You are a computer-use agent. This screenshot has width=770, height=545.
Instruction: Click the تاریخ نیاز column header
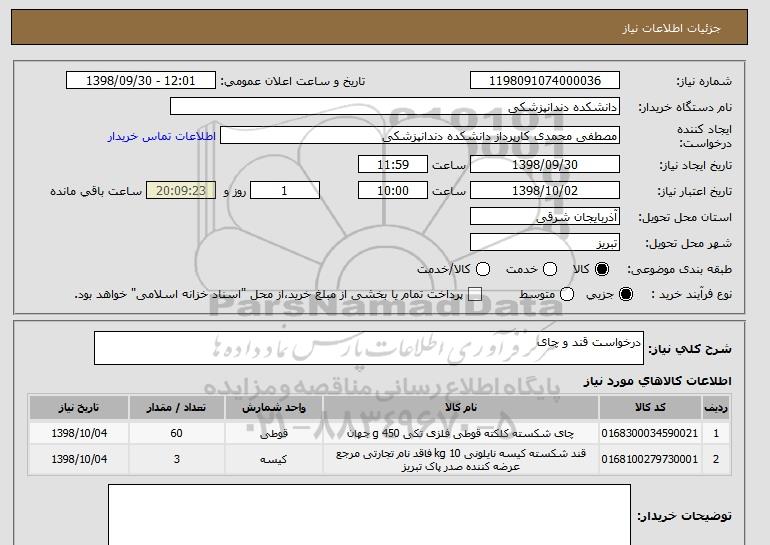coord(79,408)
